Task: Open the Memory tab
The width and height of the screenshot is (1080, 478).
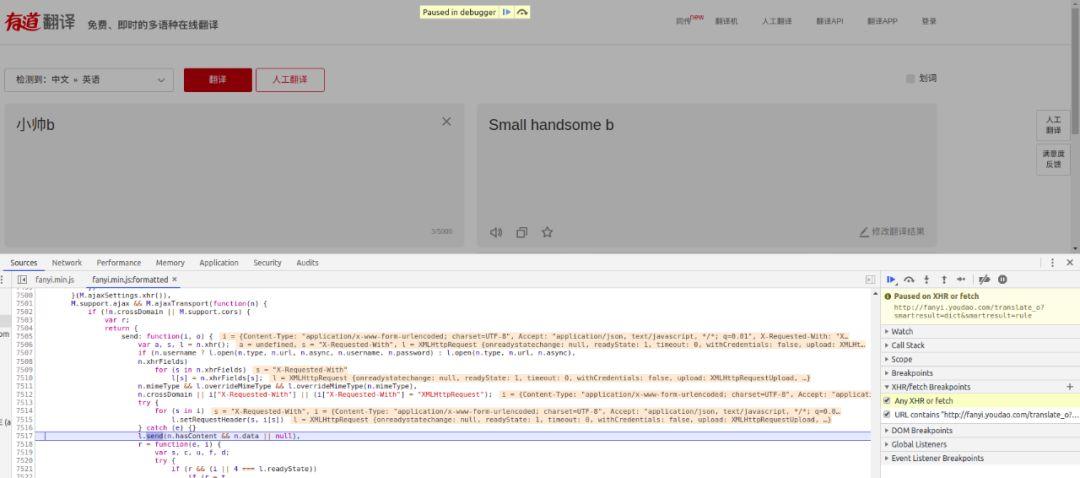Action: pos(170,263)
